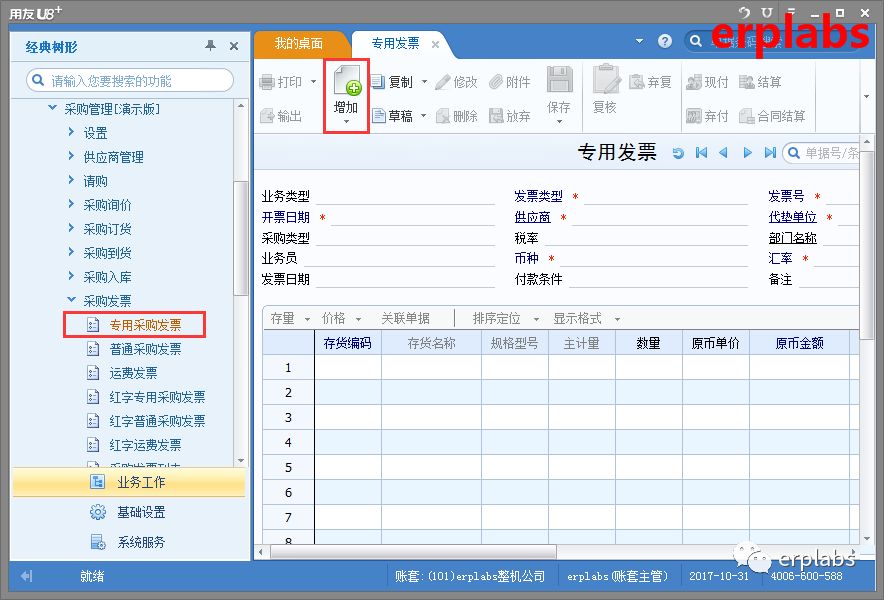Click the 代垫单位 link label

click(x=792, y=217)
